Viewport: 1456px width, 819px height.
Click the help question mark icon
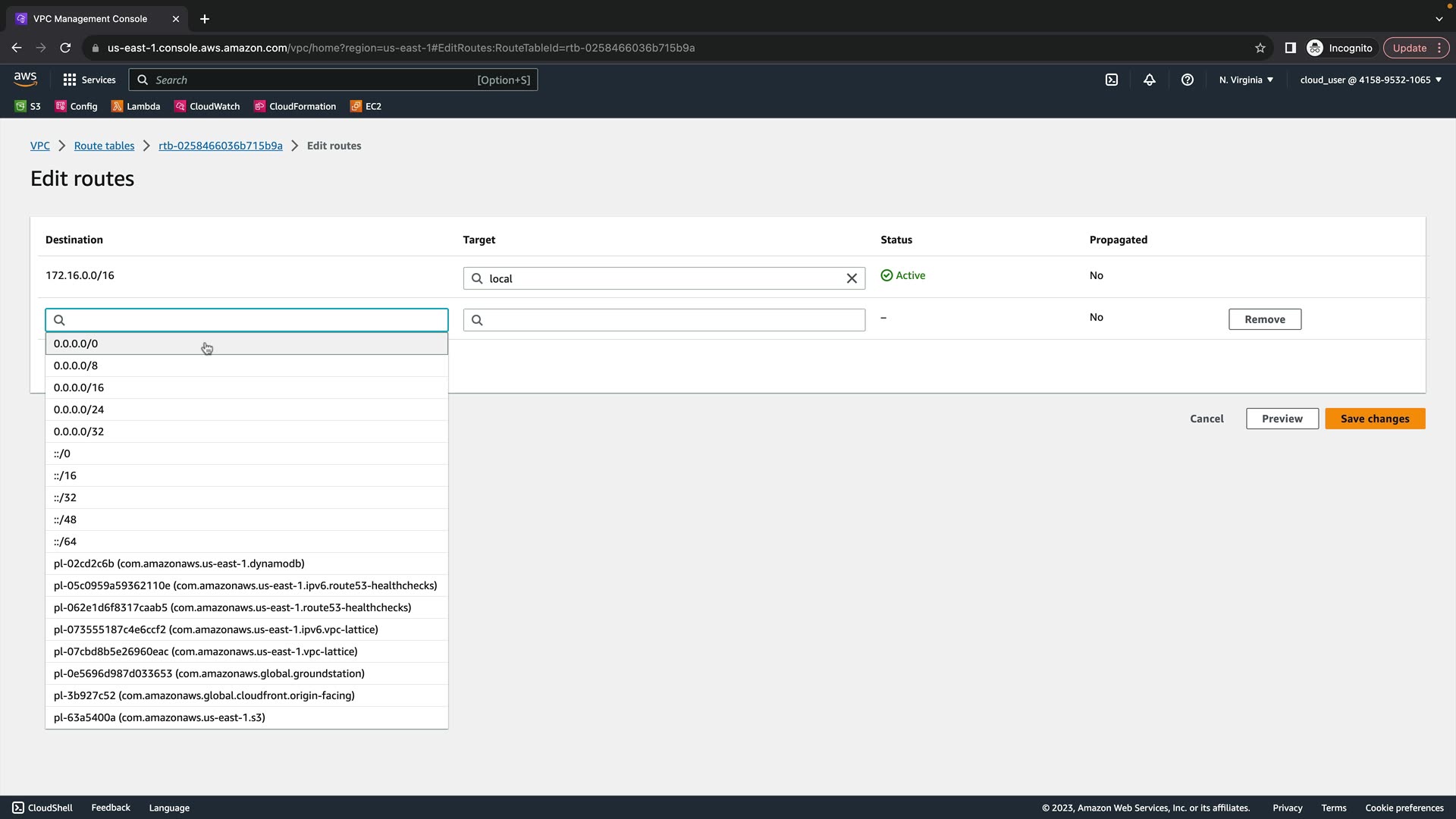[x=1187, y=80]
